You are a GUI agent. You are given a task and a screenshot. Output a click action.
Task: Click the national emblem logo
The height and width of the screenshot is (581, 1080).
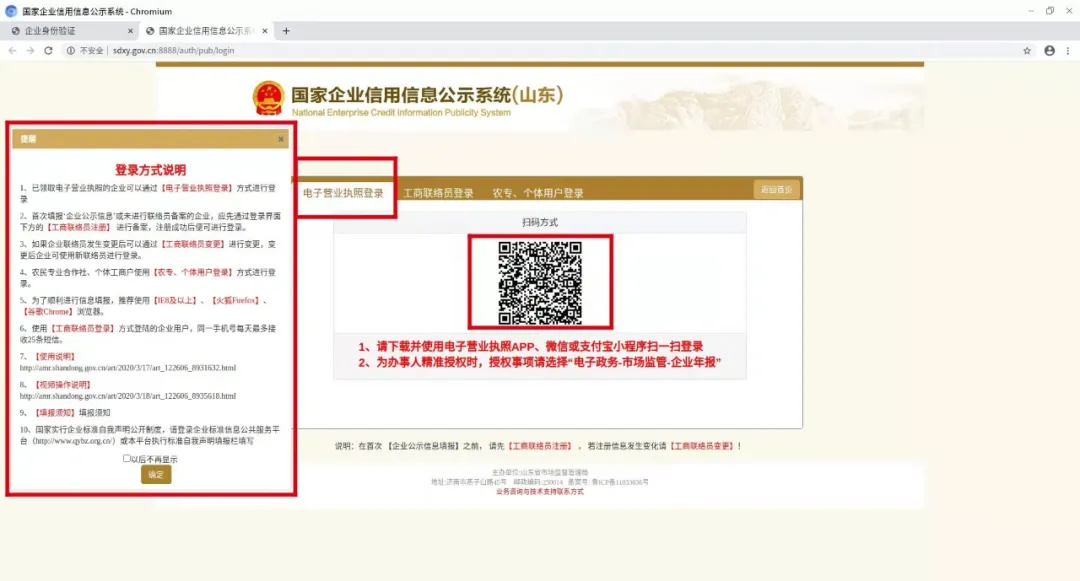(268, 99)
